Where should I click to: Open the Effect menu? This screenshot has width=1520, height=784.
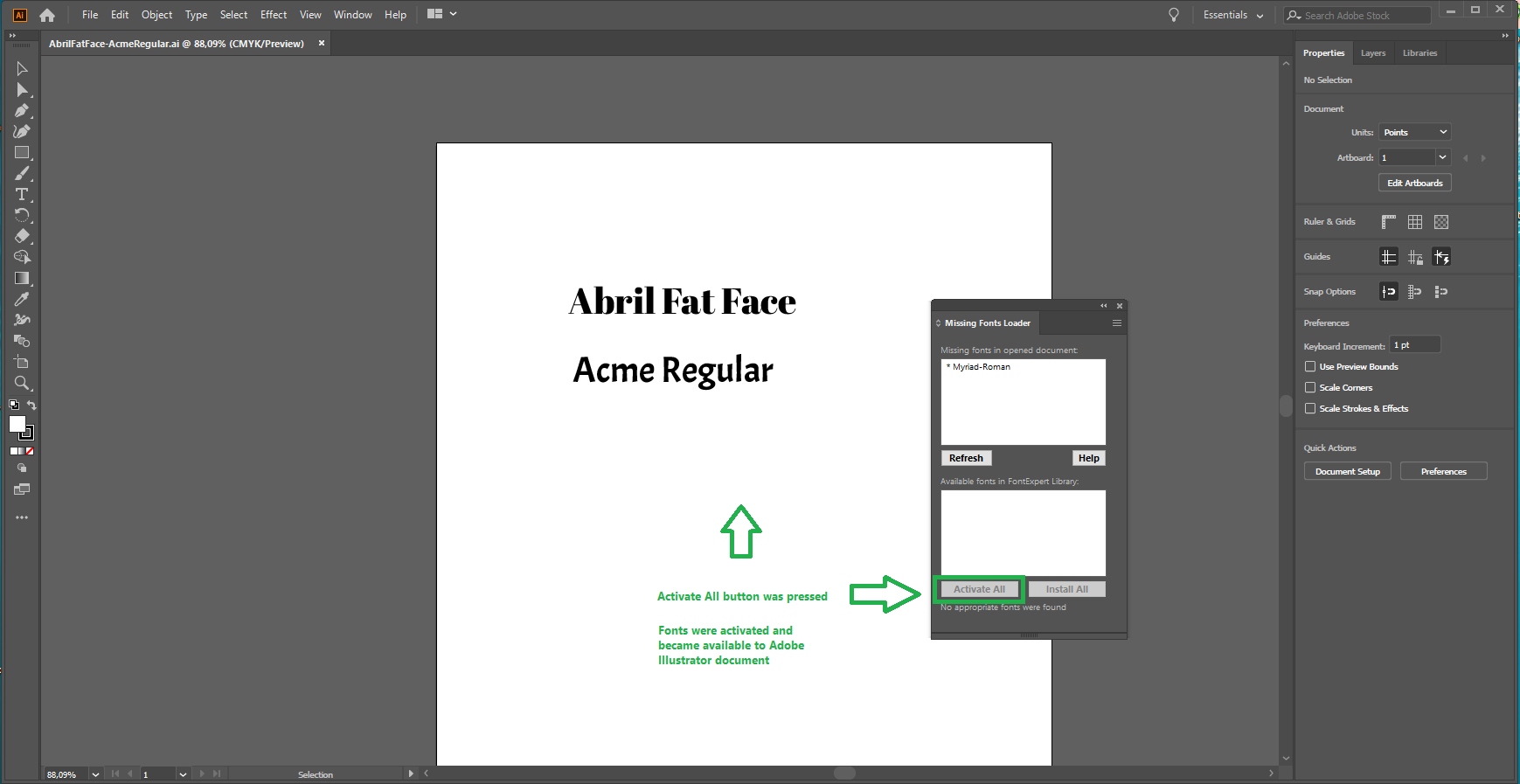pos(274,15)
